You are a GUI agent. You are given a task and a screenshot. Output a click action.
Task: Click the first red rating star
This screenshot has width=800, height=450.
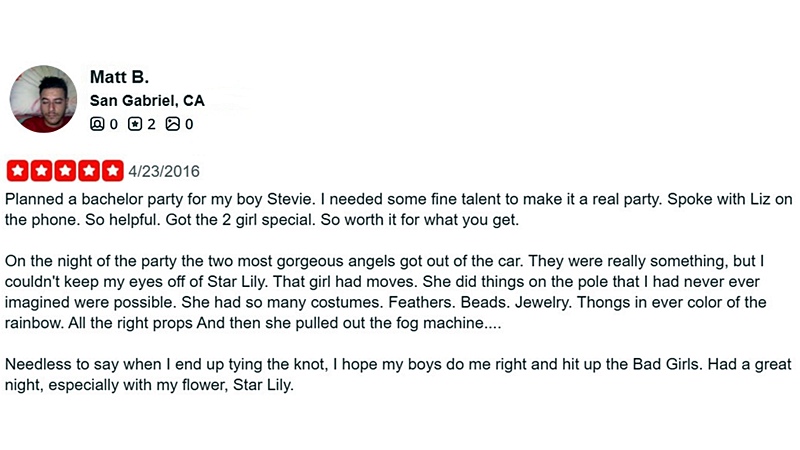tap(17, 171)
